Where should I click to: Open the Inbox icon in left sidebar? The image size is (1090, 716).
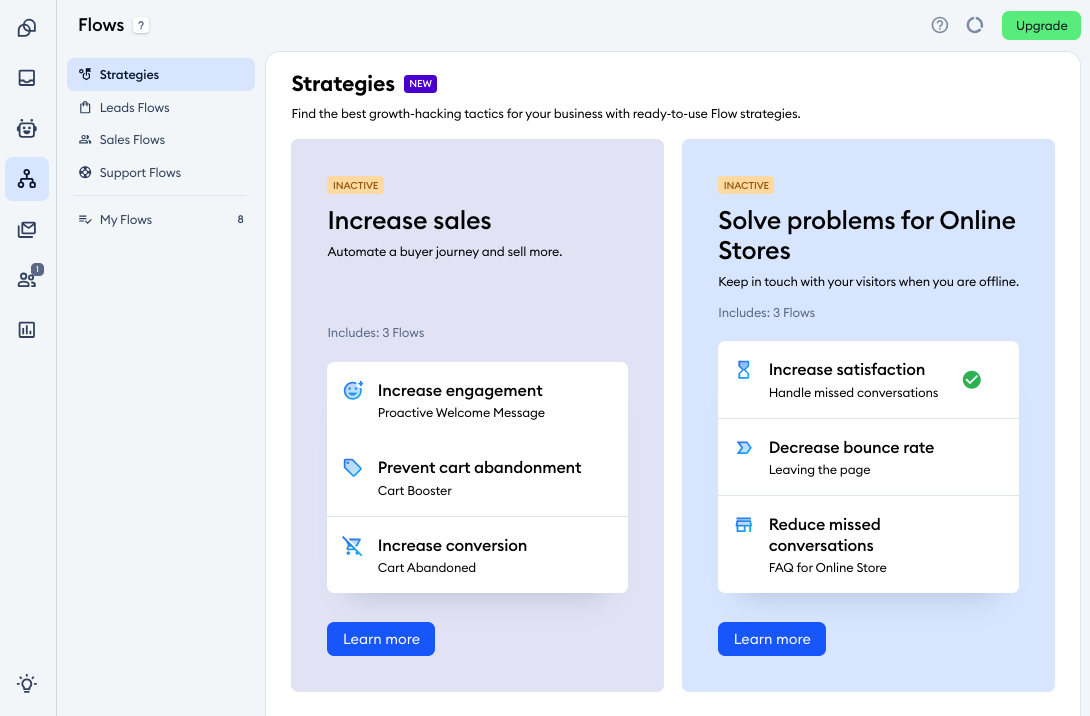tap(27, 78)
